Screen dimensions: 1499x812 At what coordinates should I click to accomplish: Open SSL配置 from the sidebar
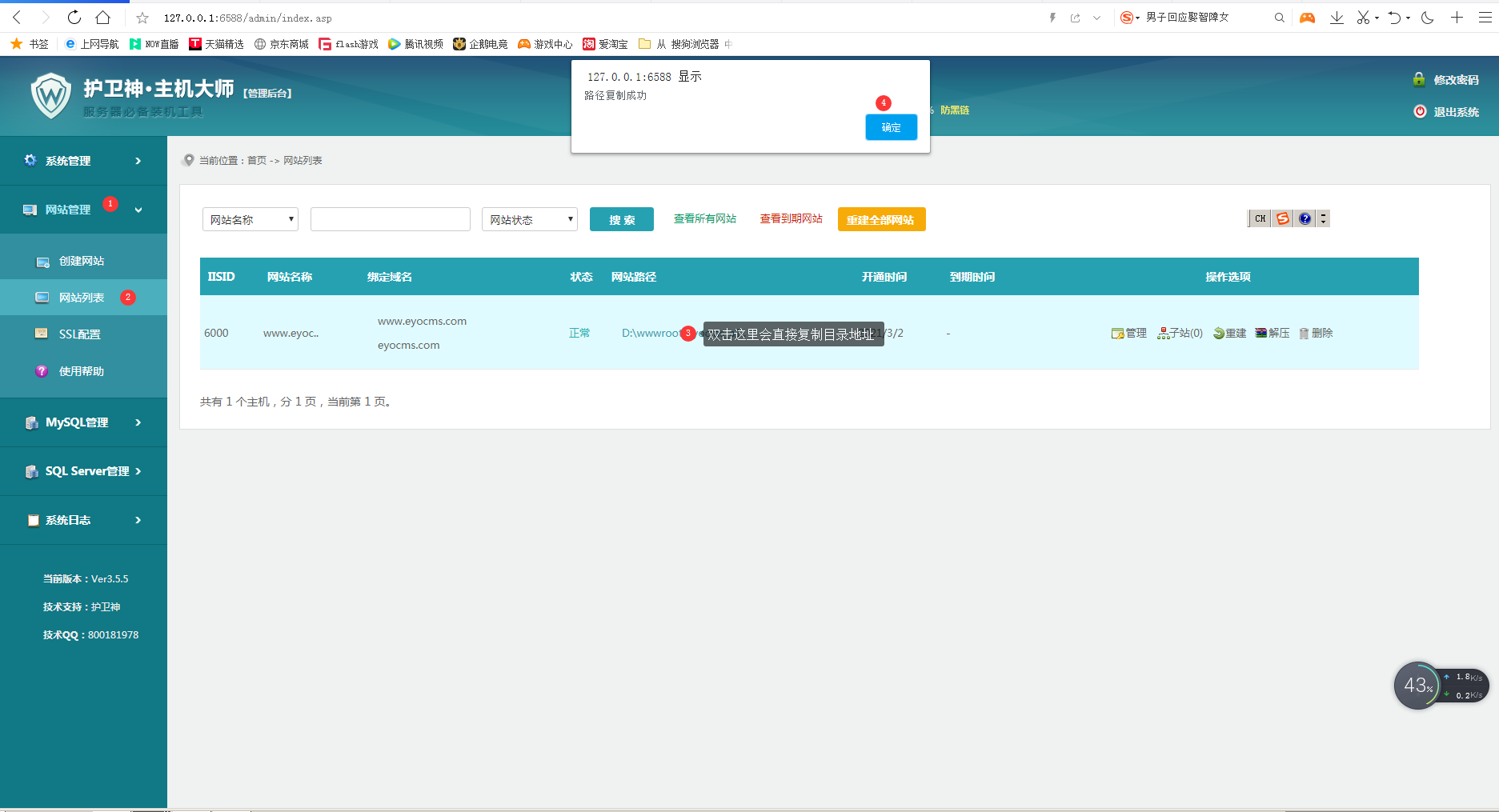point(78,334)
